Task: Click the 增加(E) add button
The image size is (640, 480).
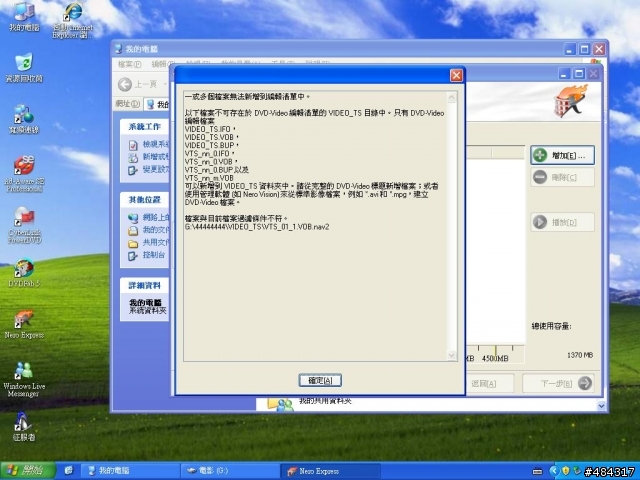Action: coord(562,156)
